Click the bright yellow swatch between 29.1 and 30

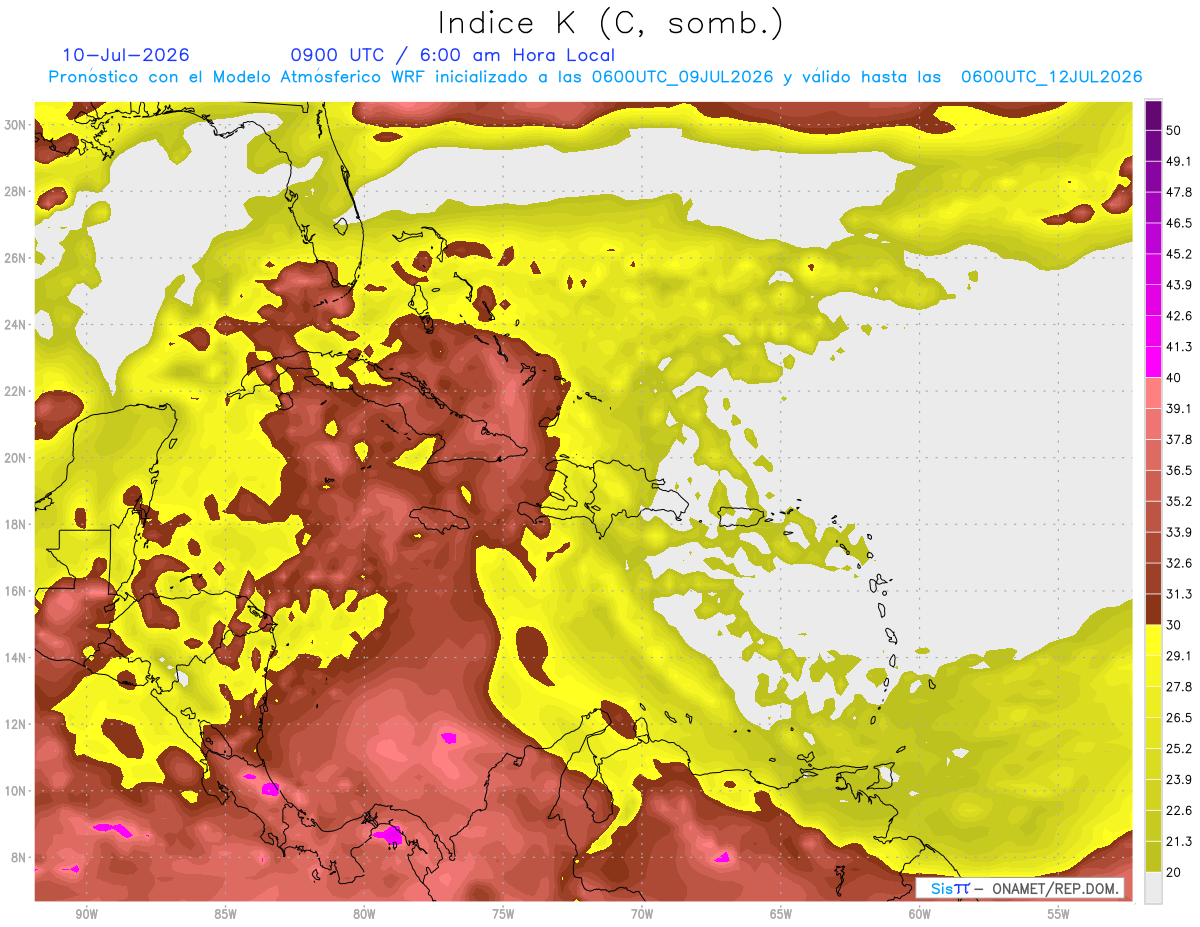[1153, 640]
